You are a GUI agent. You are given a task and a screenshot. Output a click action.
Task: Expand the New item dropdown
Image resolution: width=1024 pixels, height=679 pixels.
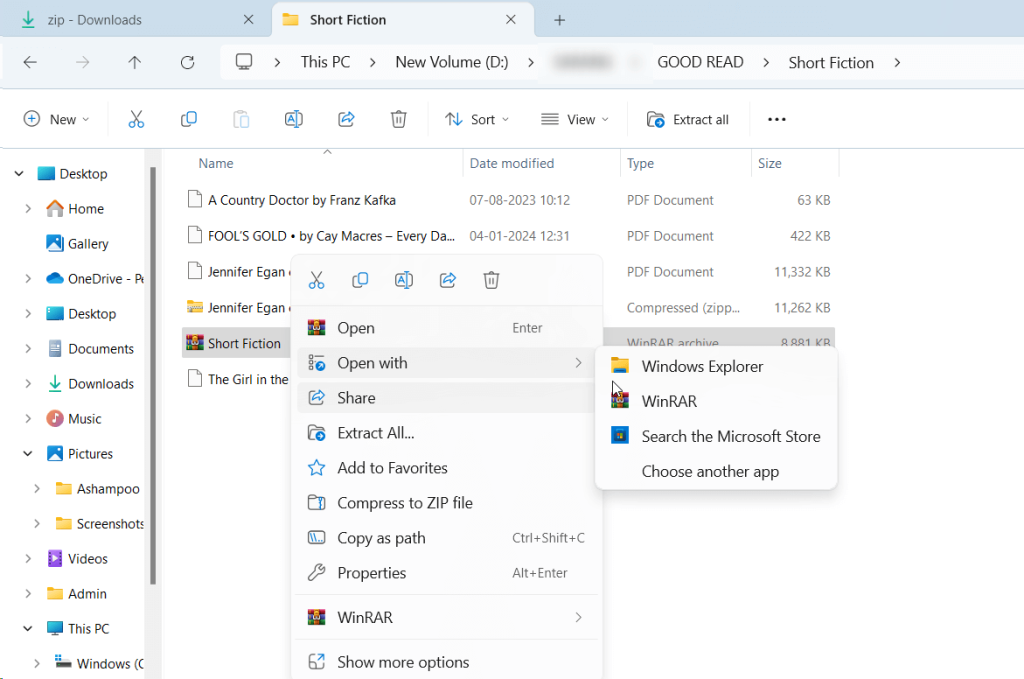[57, 119]
